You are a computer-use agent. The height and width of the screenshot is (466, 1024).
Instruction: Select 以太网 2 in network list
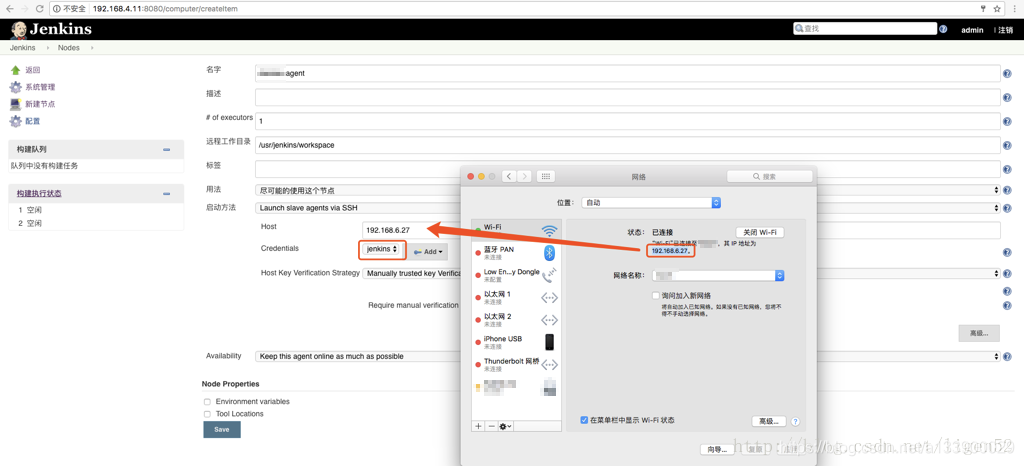pos(516,320)
